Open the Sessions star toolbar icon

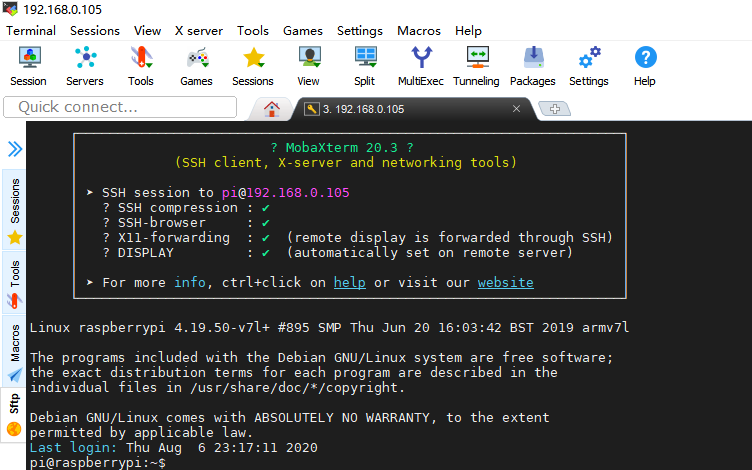(253, 66)
